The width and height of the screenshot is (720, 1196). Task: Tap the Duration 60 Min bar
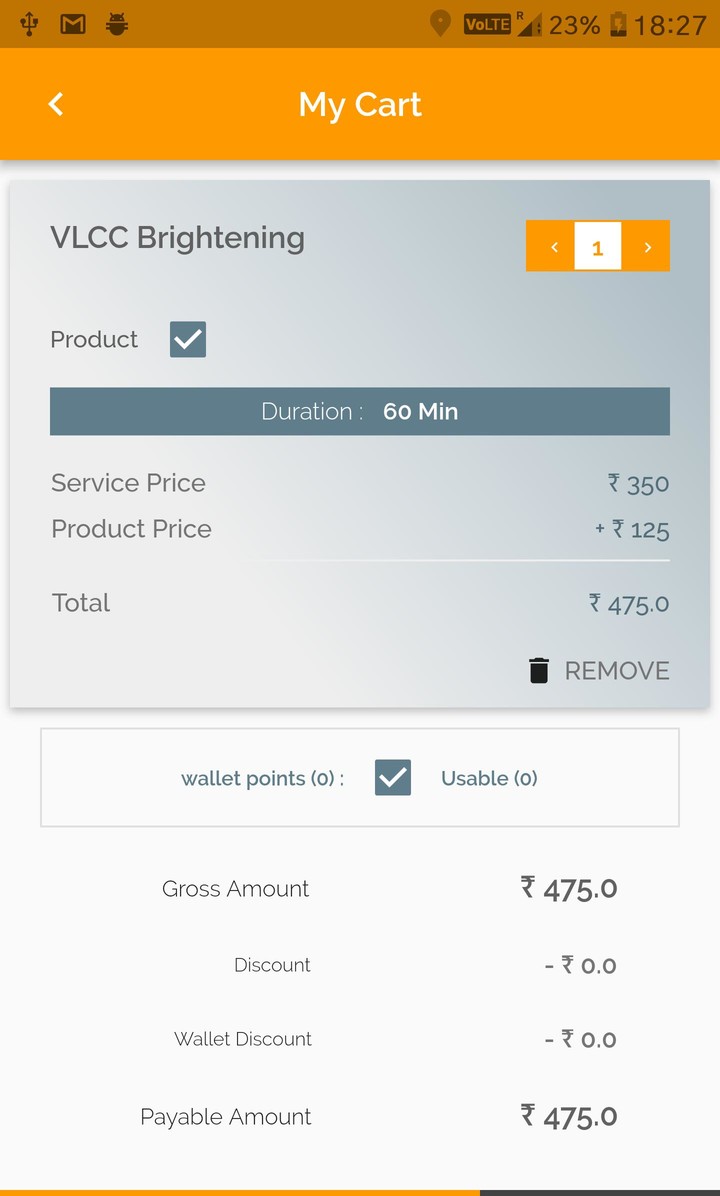pos(360,411)
